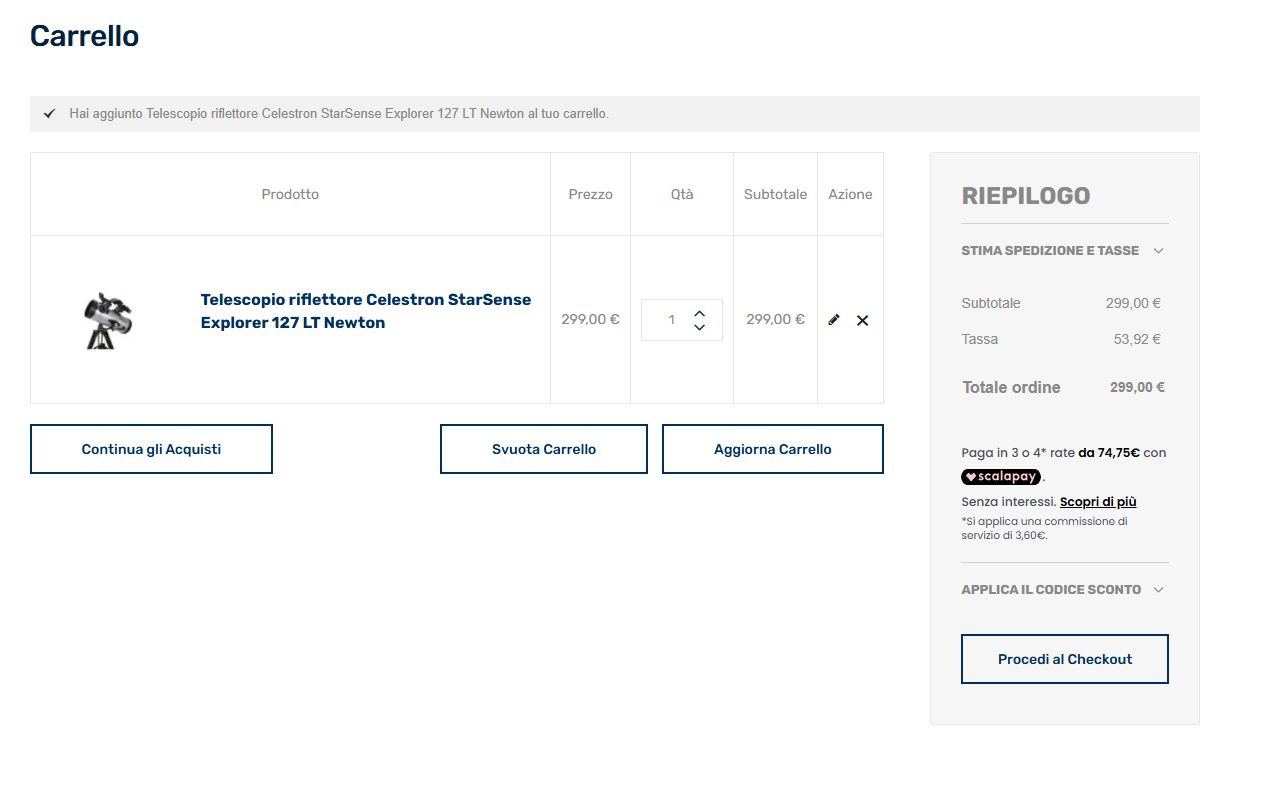
Task: Click the 'commissione di servizio di 3,60€' note
Action: tap(1044, 528)
